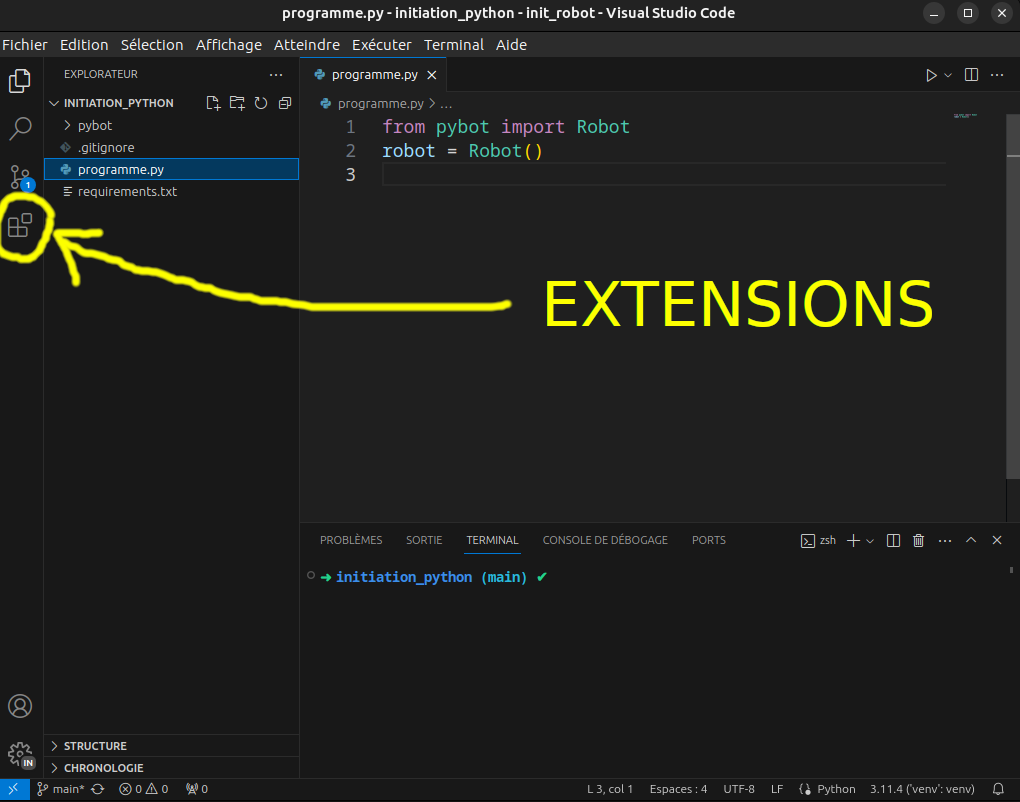The image size is (1020, 802).
Task: Click the editor minimap preview
Action: tap(965, 116)
